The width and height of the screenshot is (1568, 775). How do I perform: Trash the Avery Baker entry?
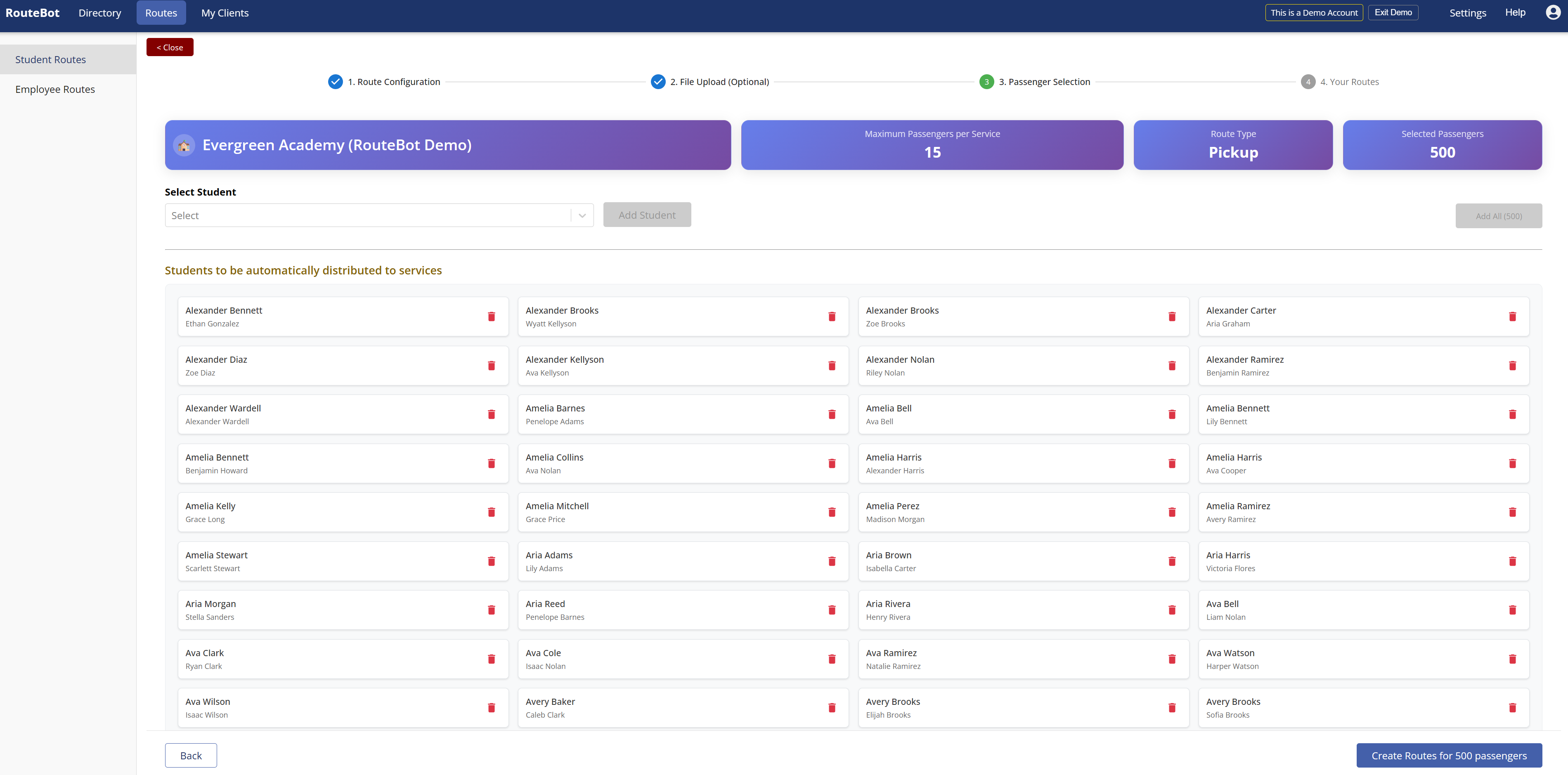[832, 707]
